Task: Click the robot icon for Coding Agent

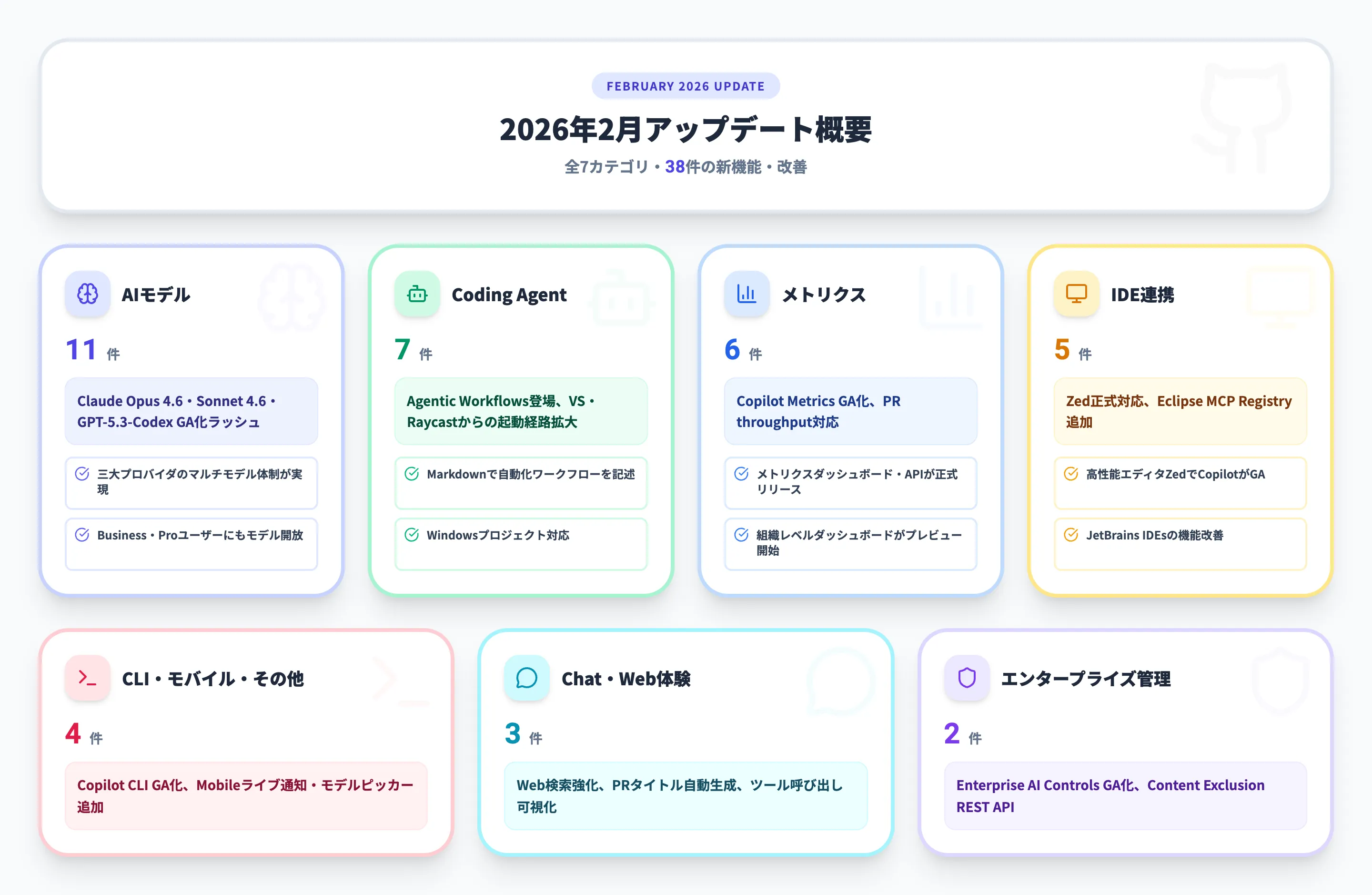Action: click(416, 294)
